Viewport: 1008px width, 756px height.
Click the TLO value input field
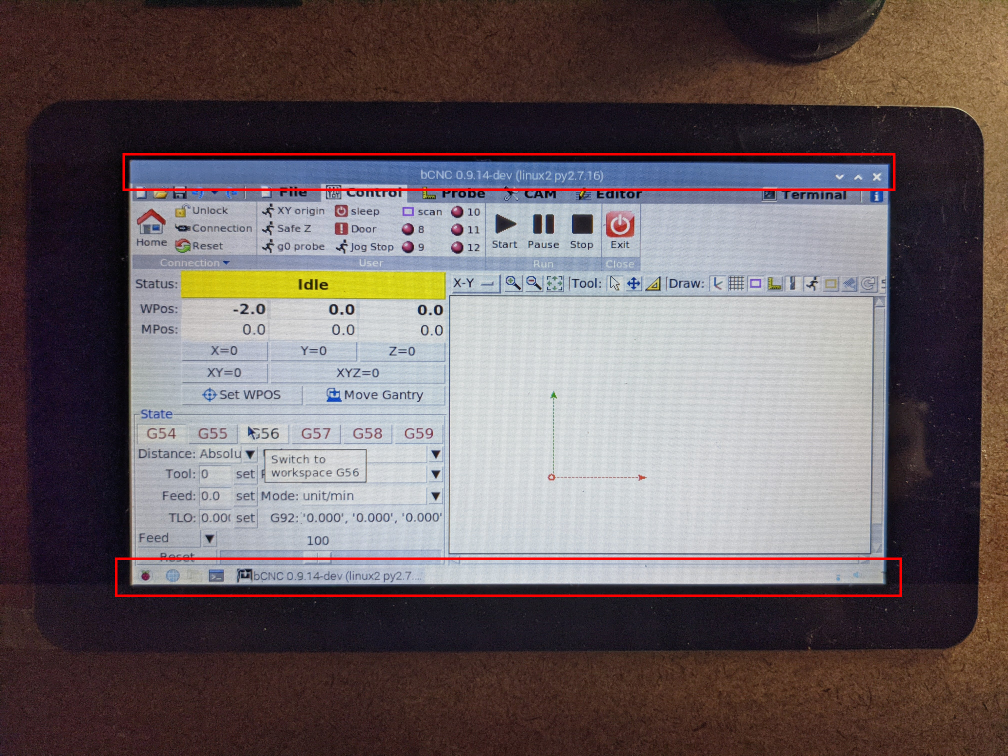(215, 518)
